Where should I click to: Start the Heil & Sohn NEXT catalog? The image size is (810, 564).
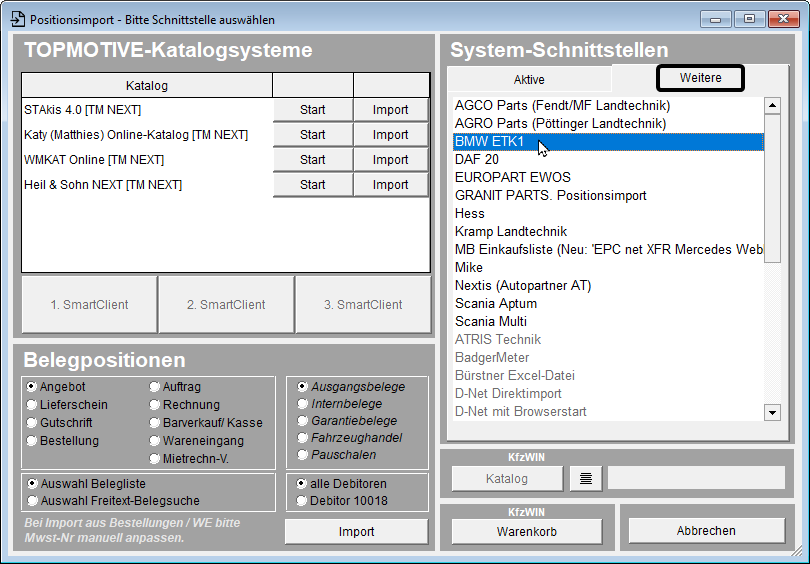pos(313,184)
